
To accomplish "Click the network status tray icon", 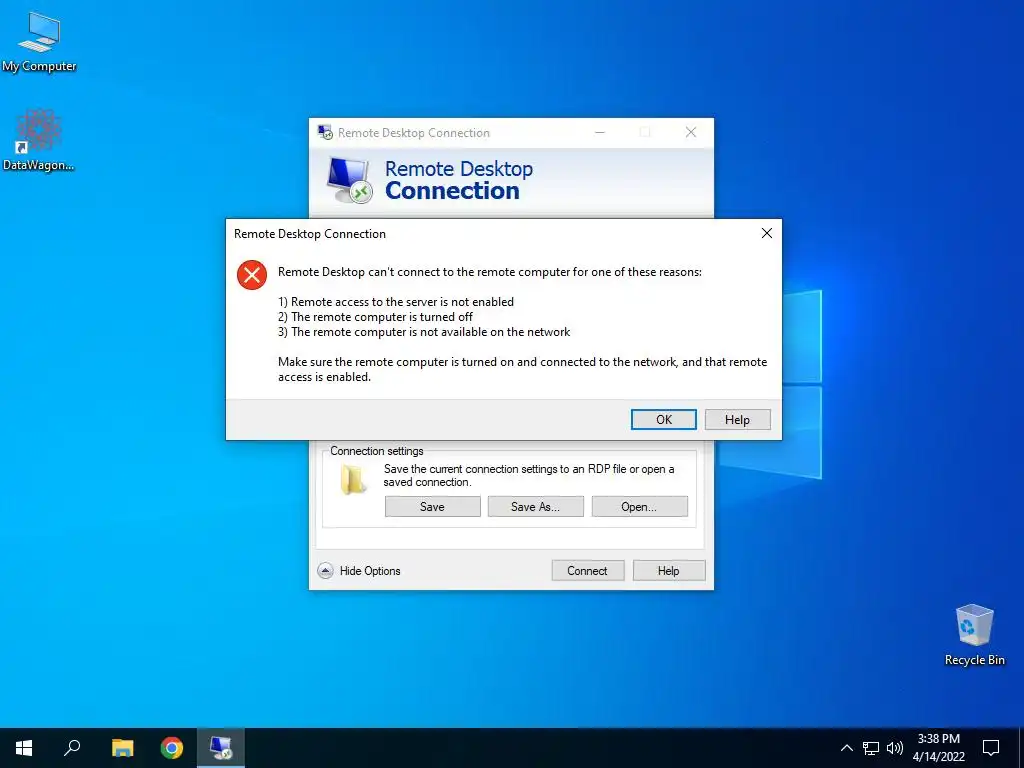I will pos(871,748).
